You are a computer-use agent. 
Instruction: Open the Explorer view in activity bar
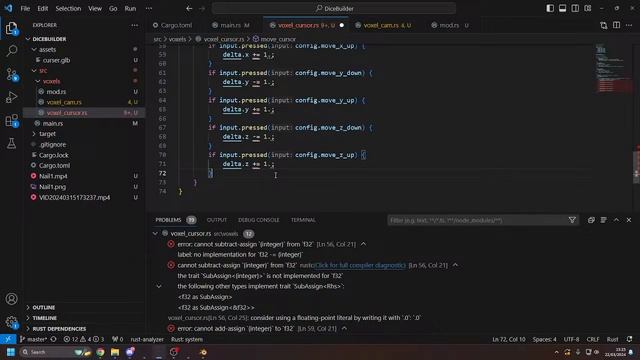pos(11,28)
